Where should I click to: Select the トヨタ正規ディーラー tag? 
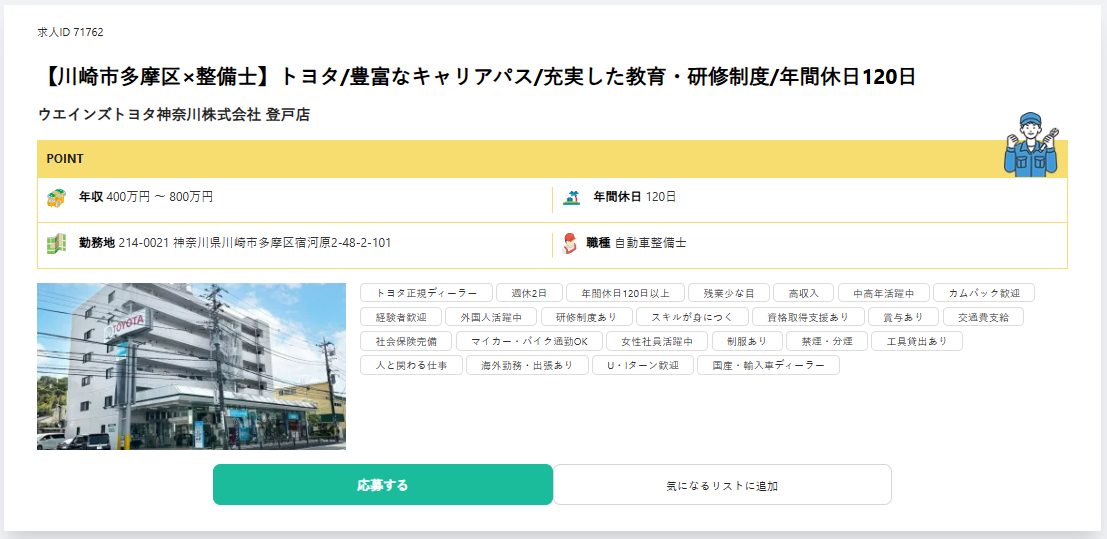coord(426,292)
